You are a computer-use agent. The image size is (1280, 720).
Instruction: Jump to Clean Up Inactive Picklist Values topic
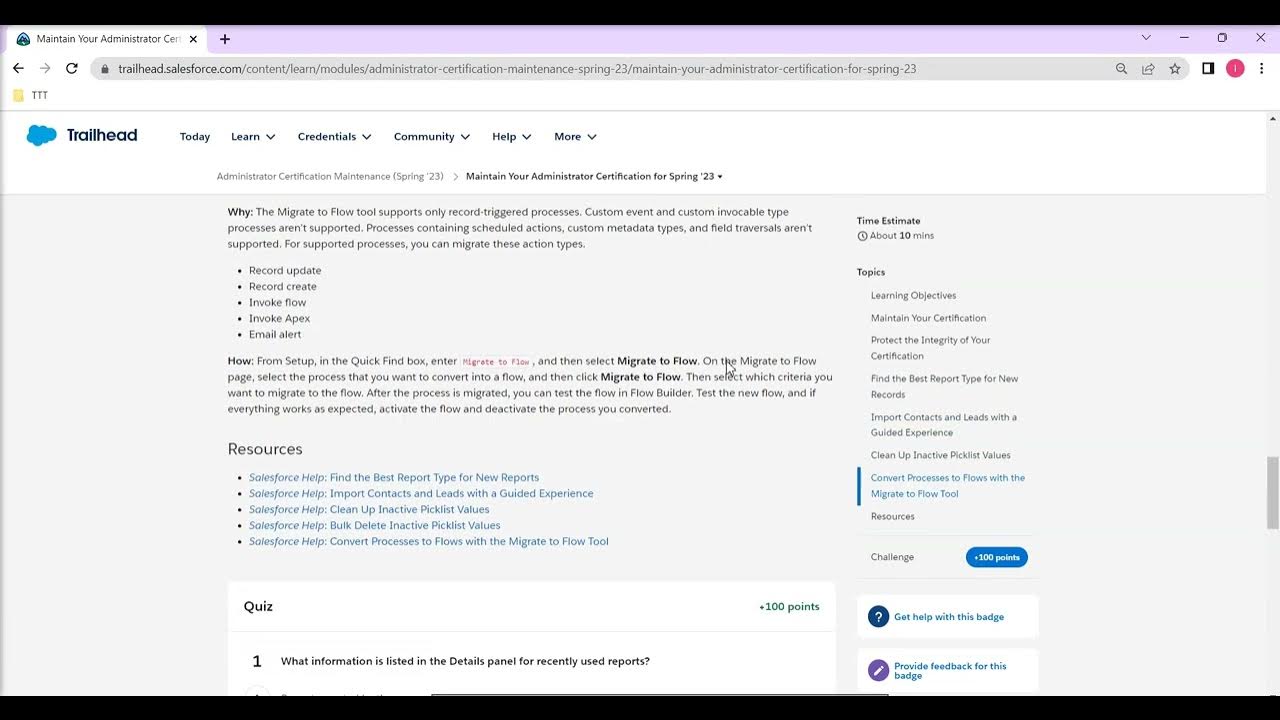tap(940, 456)
